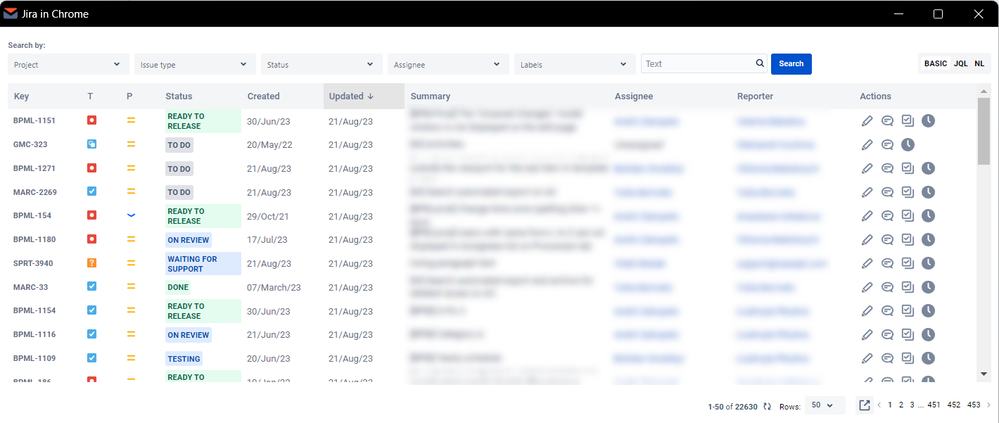Sort by the Updated column header

(x=364, y=96)
